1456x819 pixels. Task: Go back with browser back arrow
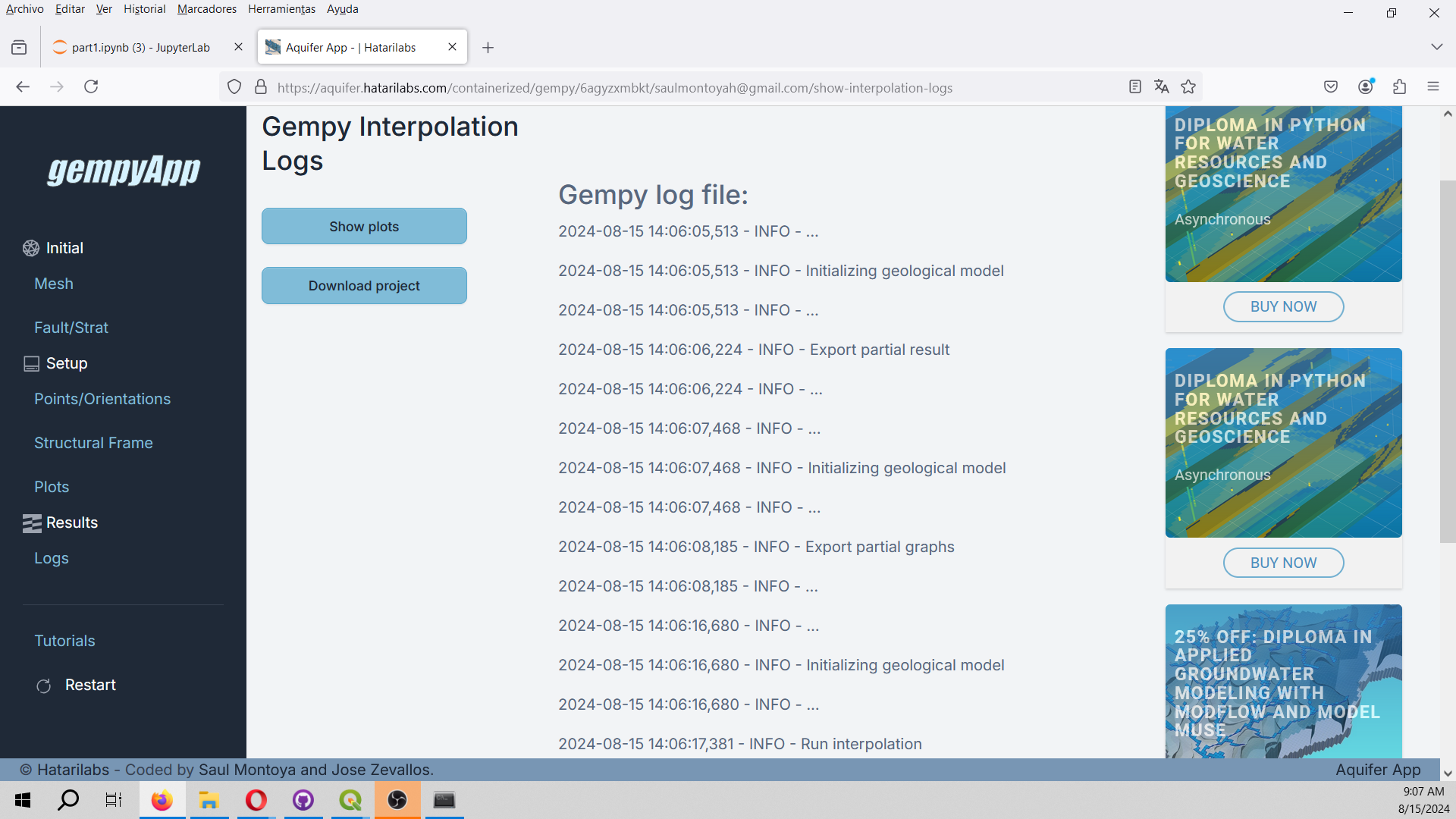point(23,86)
